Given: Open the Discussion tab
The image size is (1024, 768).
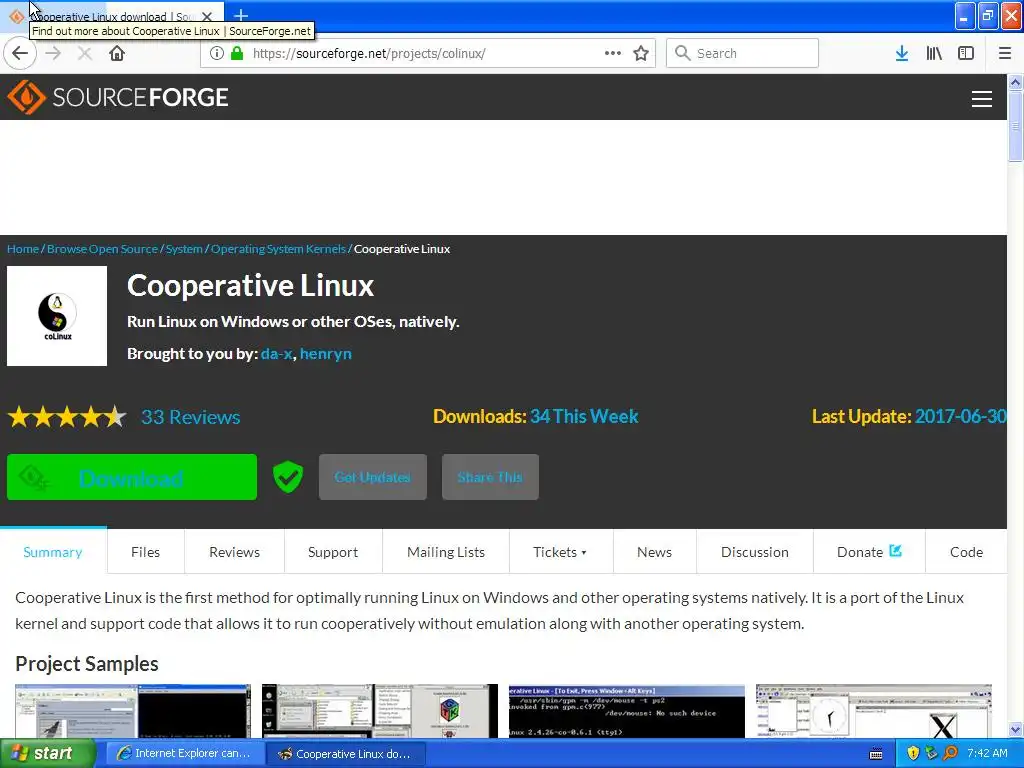Looking at the screenshot, I should 755,552.
